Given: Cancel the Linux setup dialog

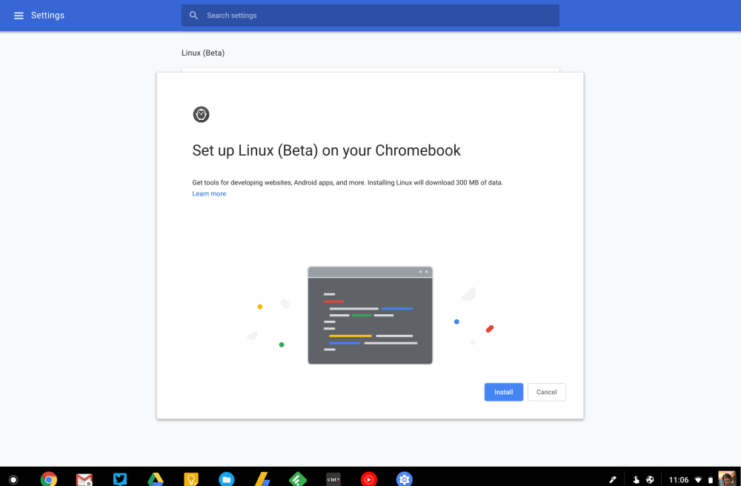Looking at the screenshot, I should [546, 392].
